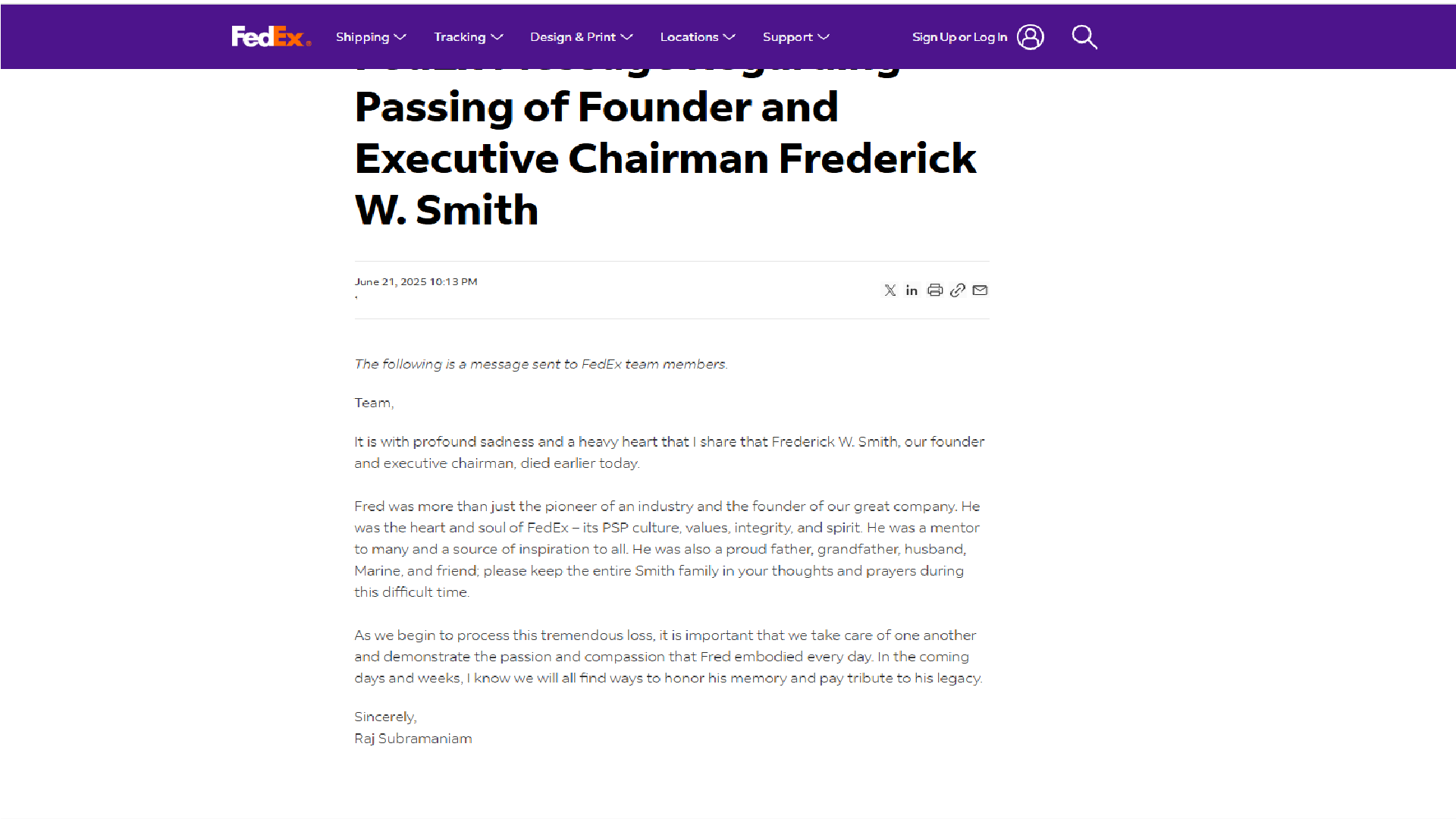This screenshot has height=819, width=1456.
Task: Email the article
Action: [x=980, y=290]
